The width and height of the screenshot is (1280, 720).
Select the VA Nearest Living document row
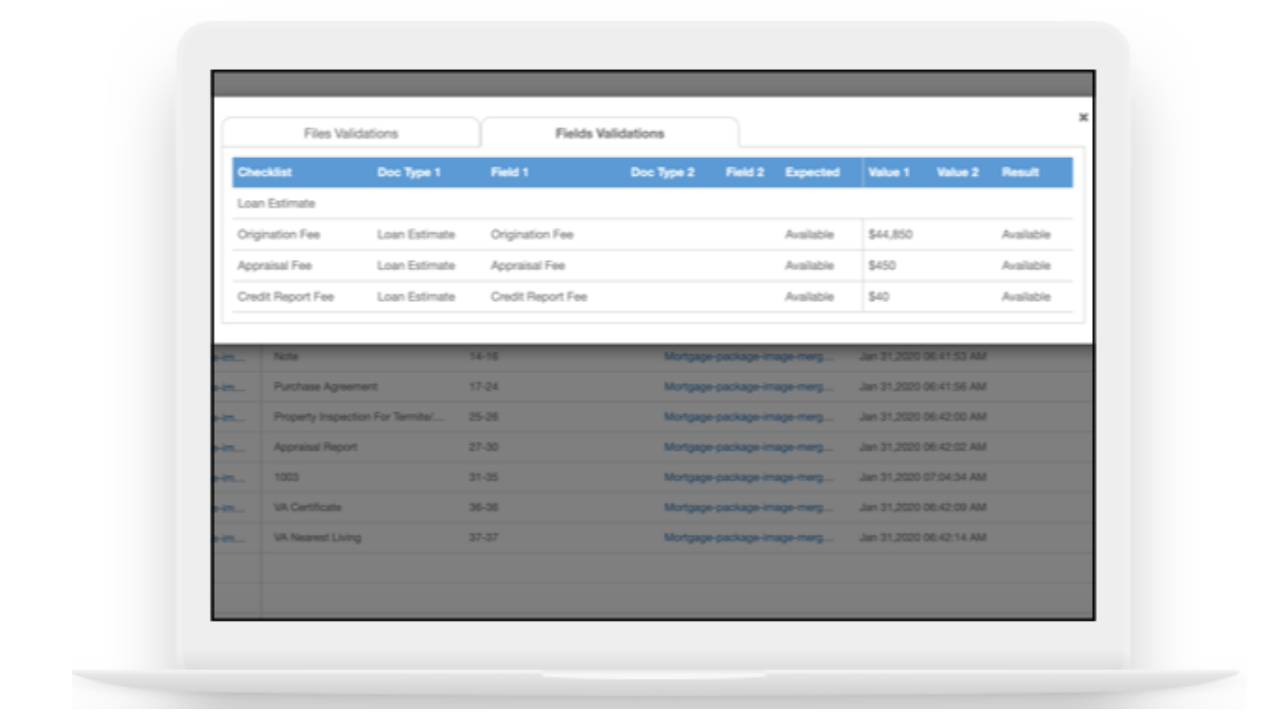coord(653,538)
